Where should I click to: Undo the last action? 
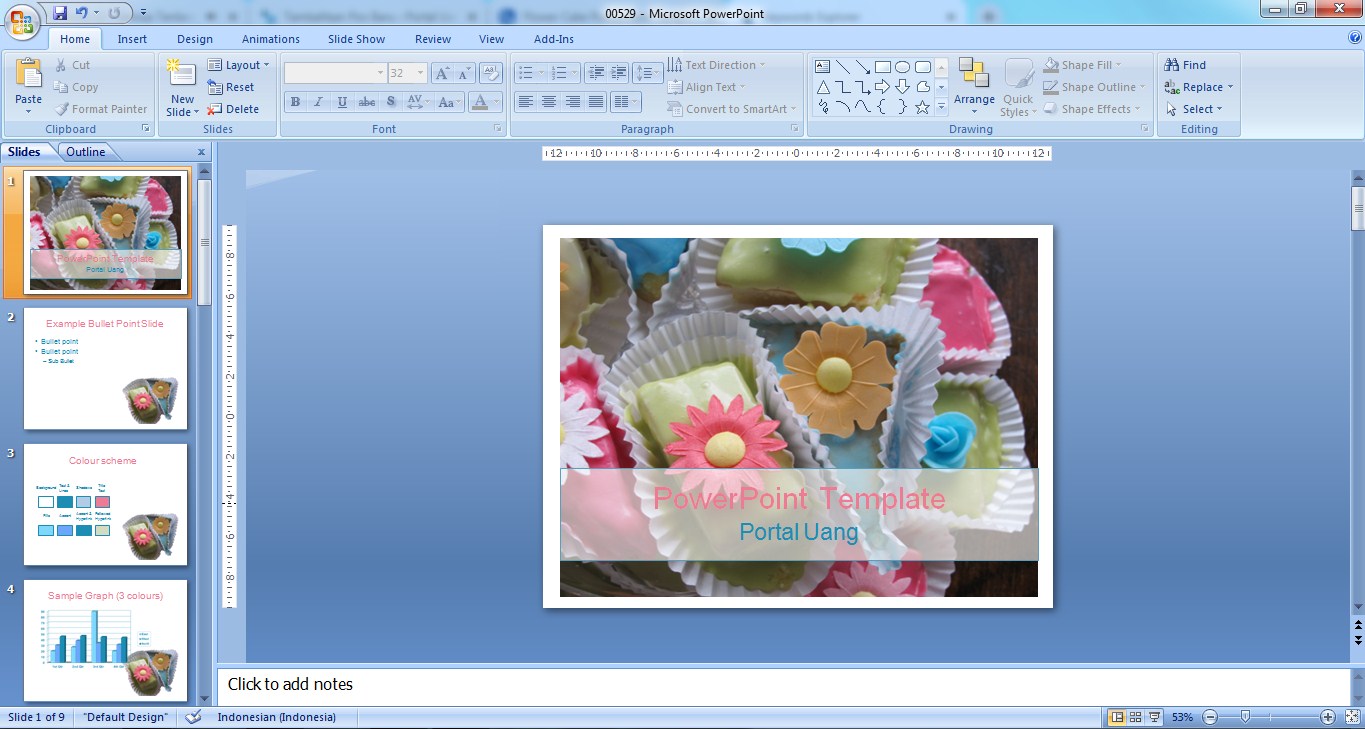click(x=82, y=13)
